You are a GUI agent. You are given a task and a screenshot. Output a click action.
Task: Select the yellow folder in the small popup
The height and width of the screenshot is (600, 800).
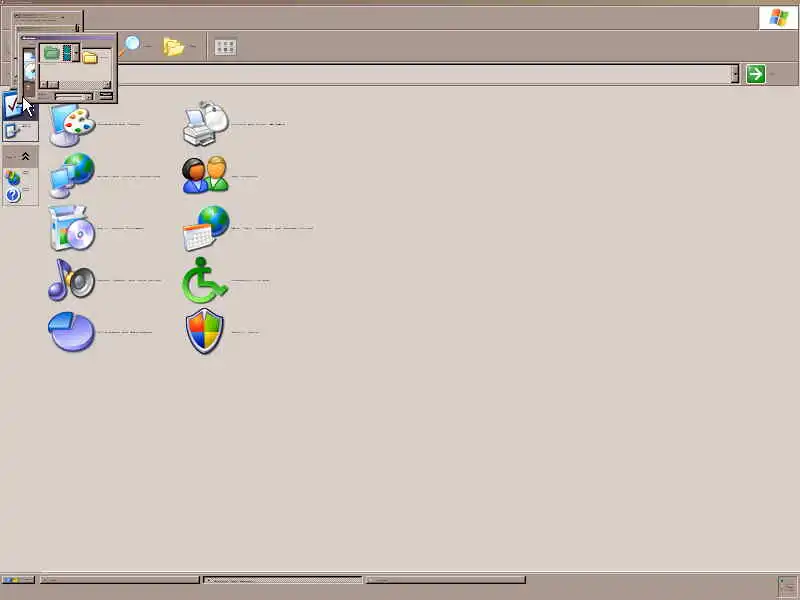pyautogui.click(x=90, y=58)
